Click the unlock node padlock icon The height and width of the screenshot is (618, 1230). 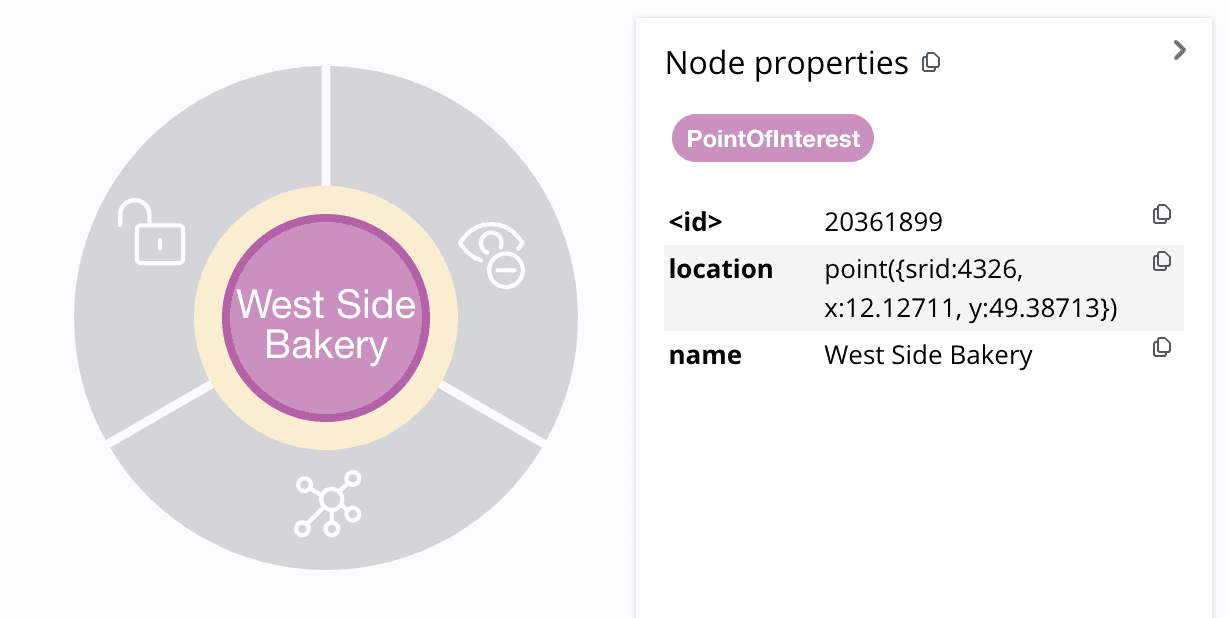(x=152, y=232)
